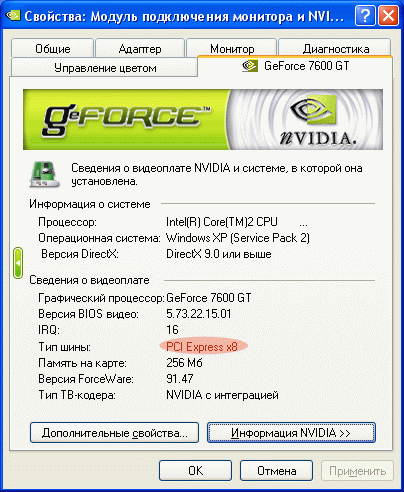Screen dimensions: 404x492
Task: Open Дополнительные свойства button
Action: 114,433
